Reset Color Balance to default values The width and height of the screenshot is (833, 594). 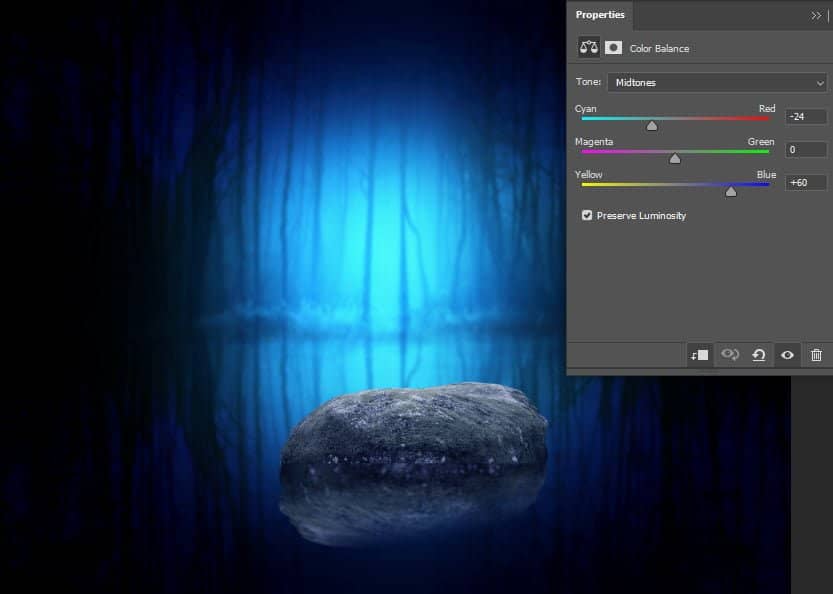(x=758, y=355)
